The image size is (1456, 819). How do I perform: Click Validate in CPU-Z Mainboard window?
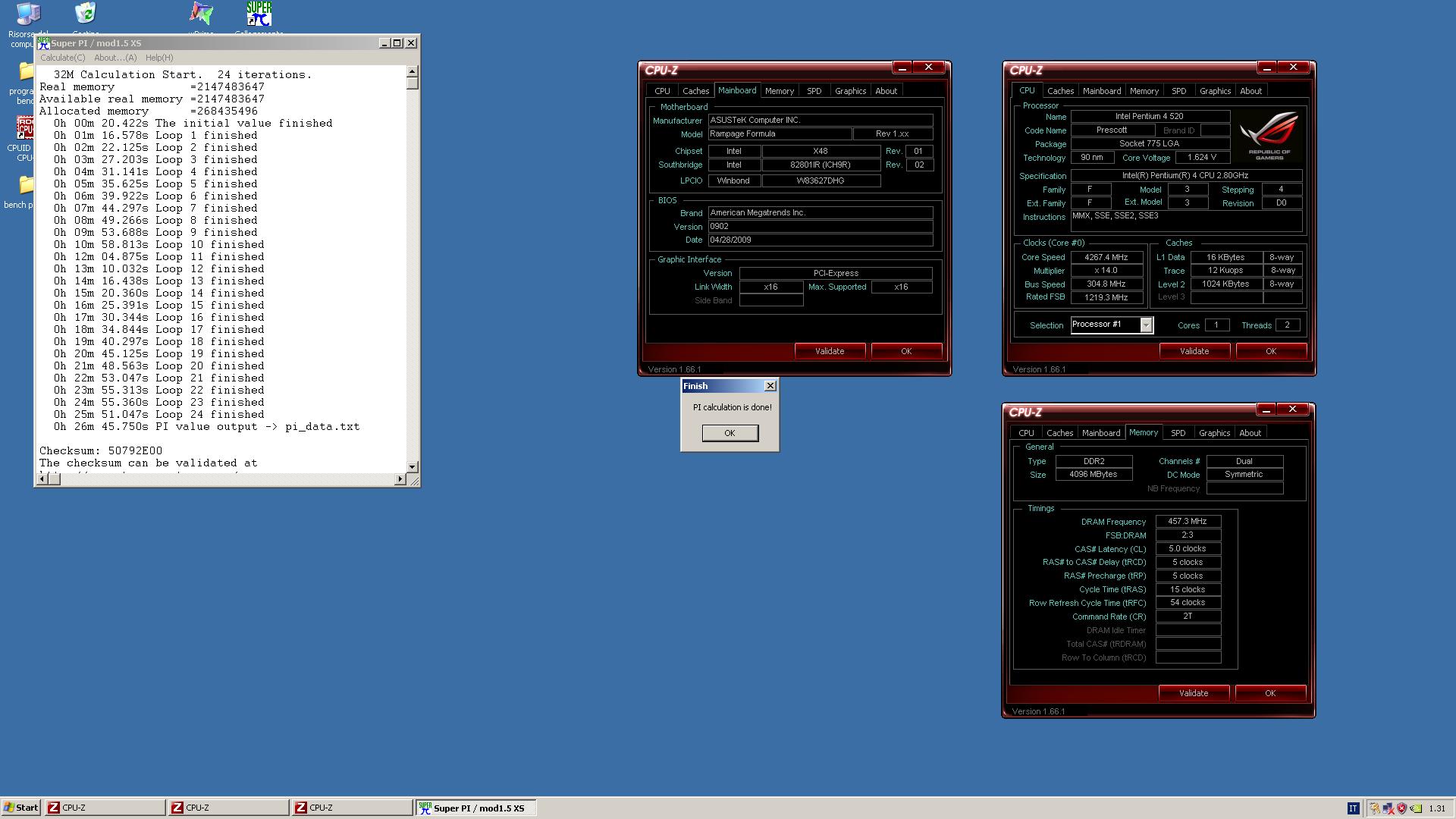(x=830, y=351)
